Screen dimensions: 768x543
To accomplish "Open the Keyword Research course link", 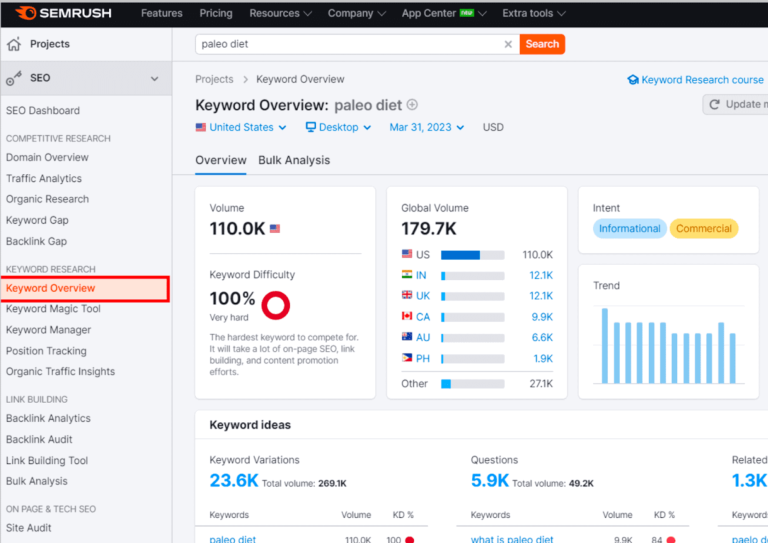I will pos(696,80).
